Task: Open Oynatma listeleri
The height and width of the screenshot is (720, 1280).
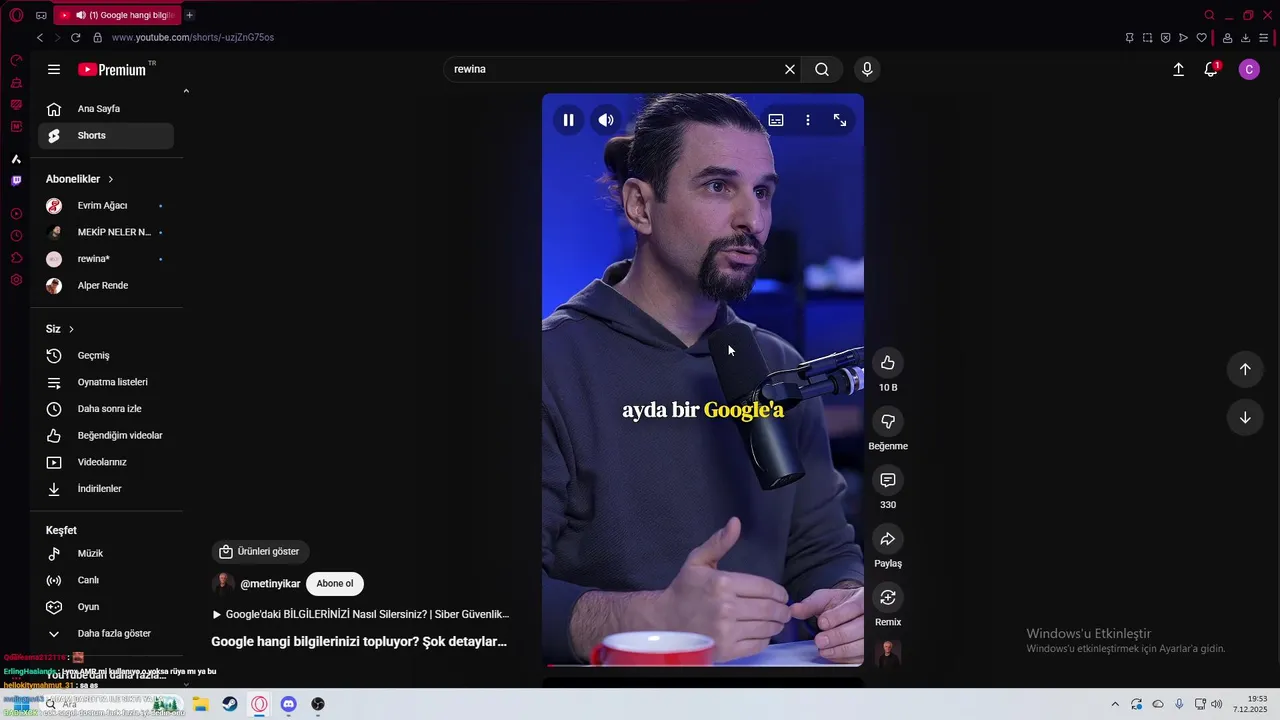Action: point(106,382)
